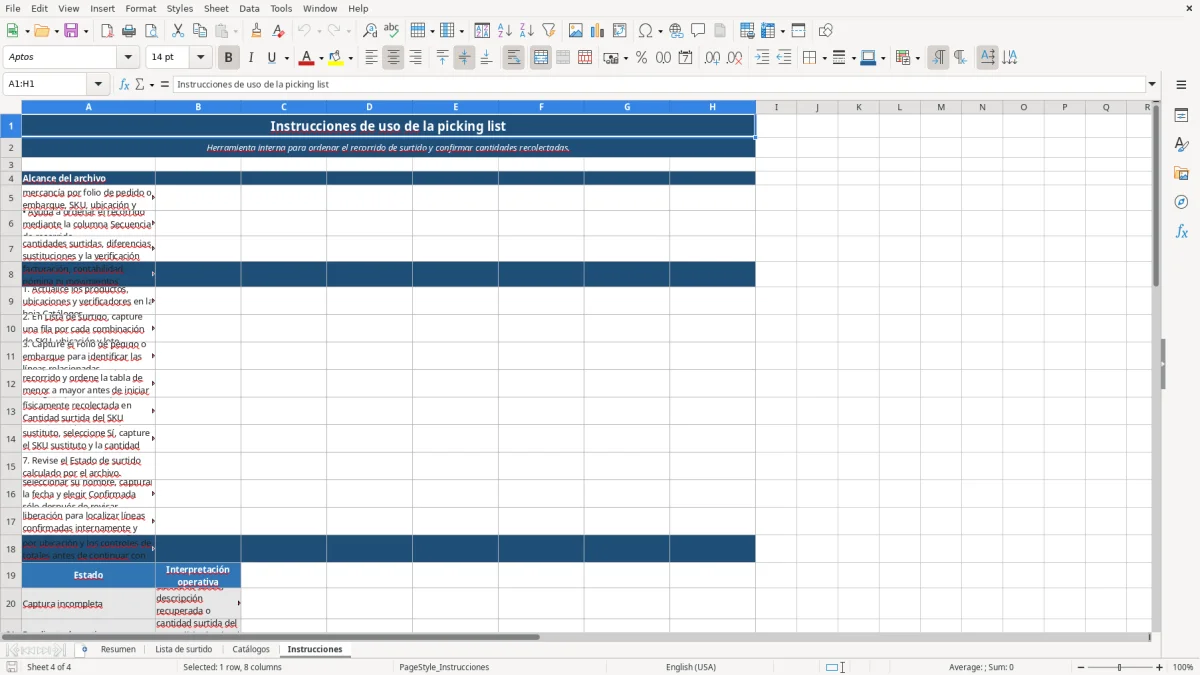Click into the formula input line

coord(659,84)
